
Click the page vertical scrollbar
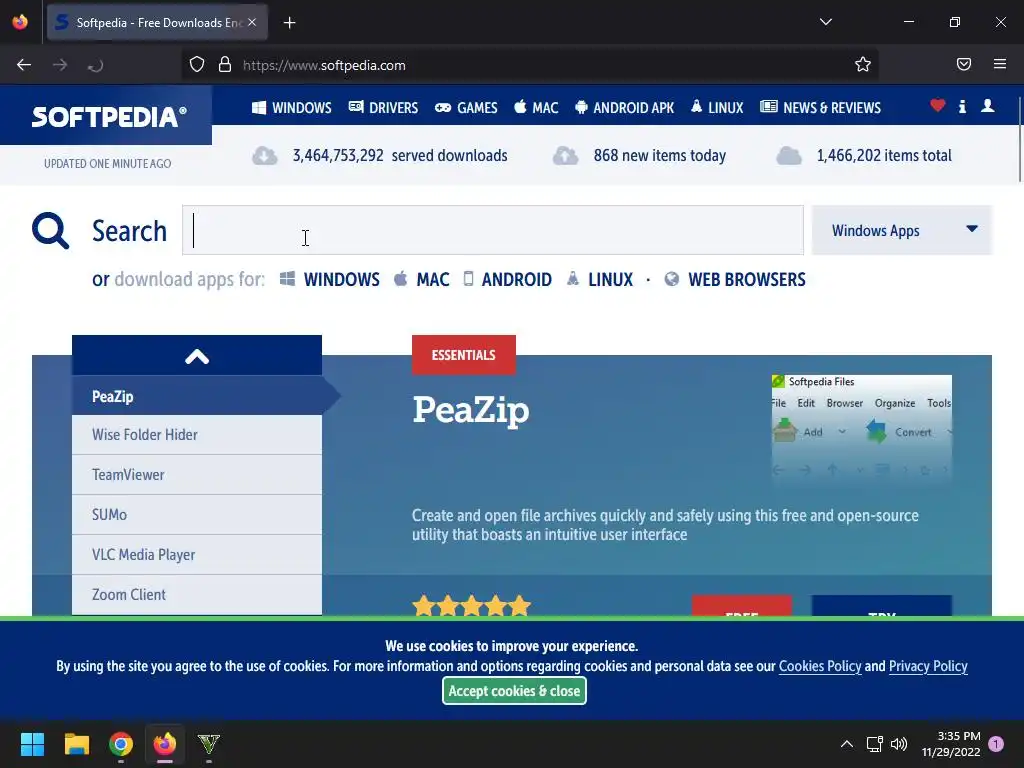[1019, 139]
